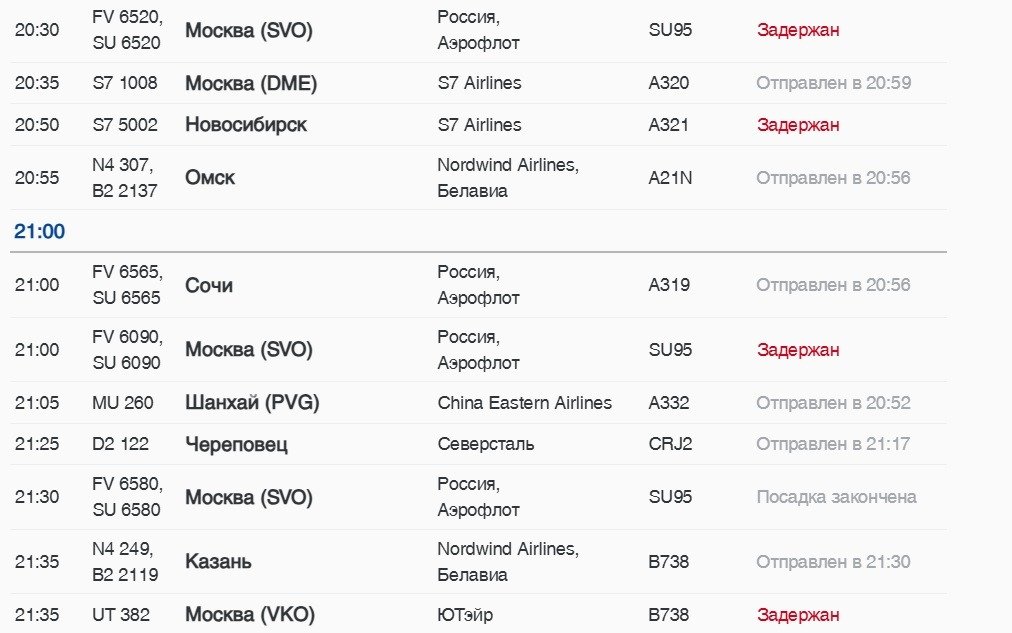Open the Сочи flight entry
1012x633 pixels.
pos(209,285)
